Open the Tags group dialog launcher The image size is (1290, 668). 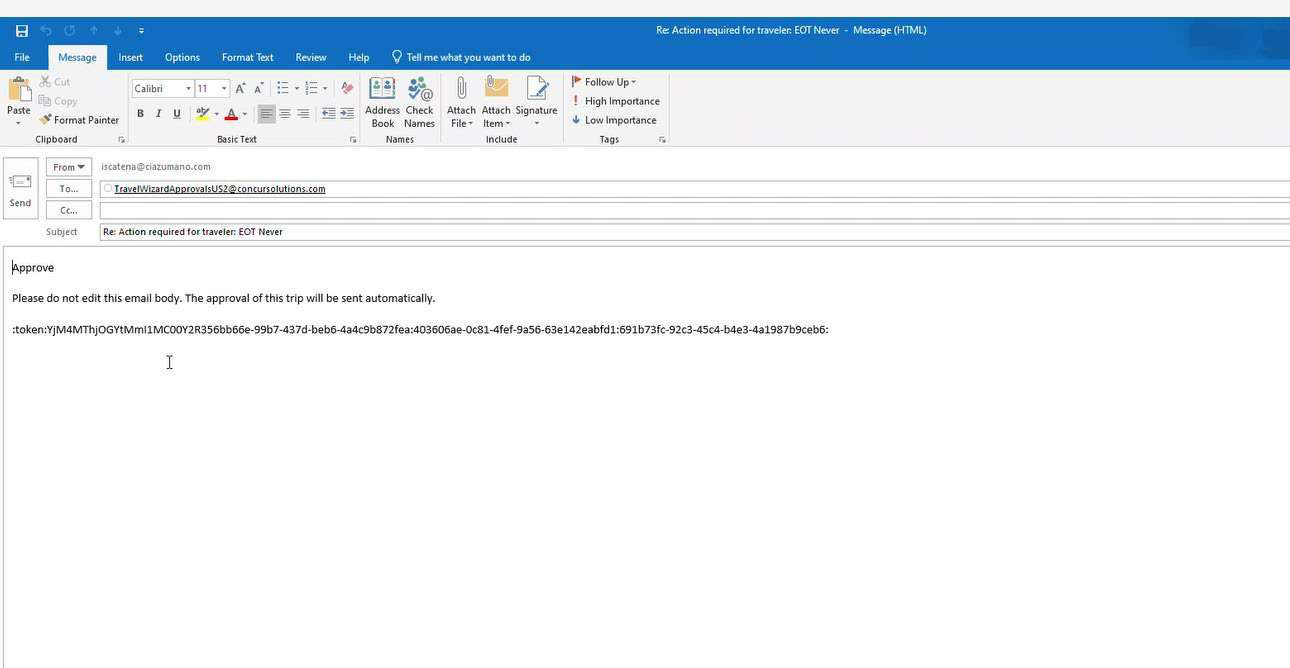[x=662, y=140]
